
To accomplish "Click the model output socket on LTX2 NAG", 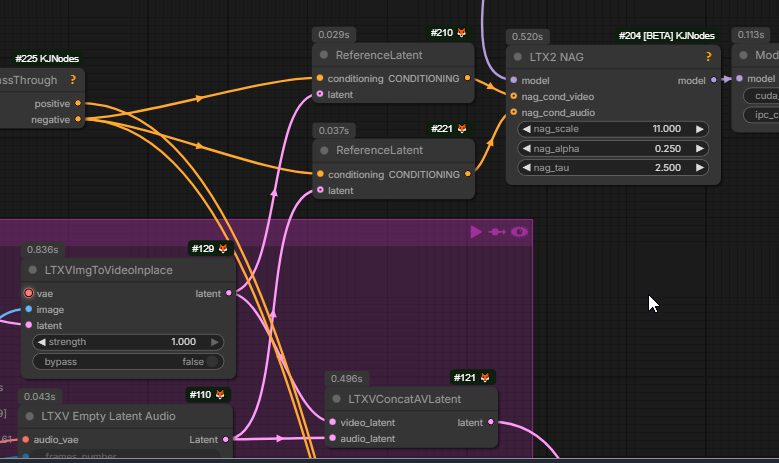I will [714, 80].
